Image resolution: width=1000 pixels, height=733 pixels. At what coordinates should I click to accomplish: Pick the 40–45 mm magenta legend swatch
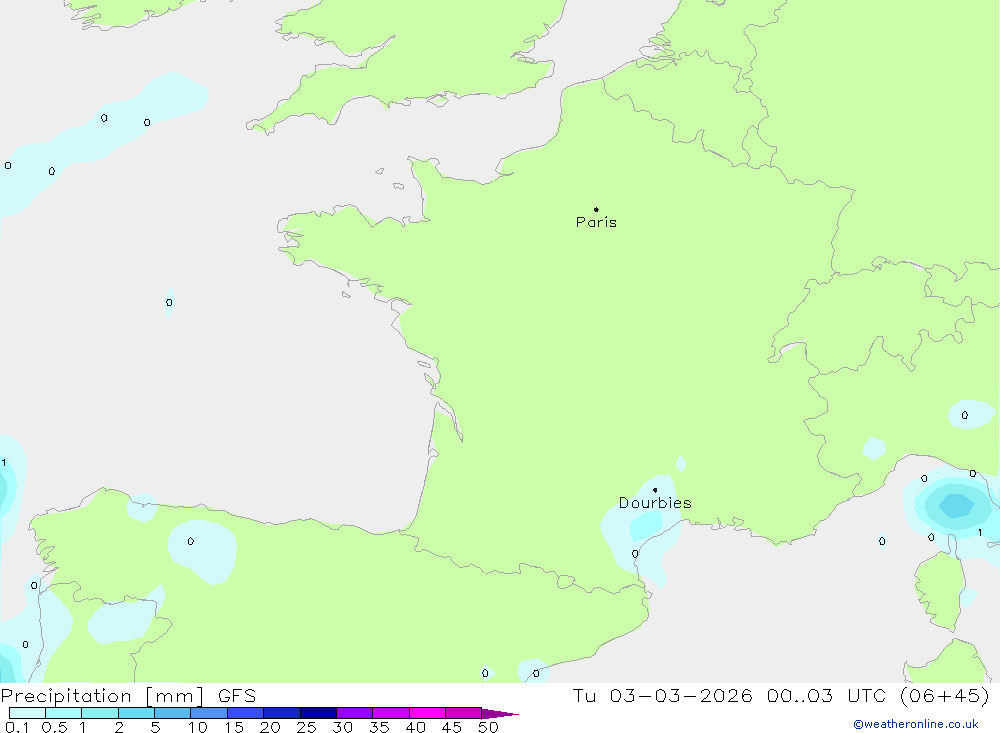pyautogui.click(x=427, y=713)
